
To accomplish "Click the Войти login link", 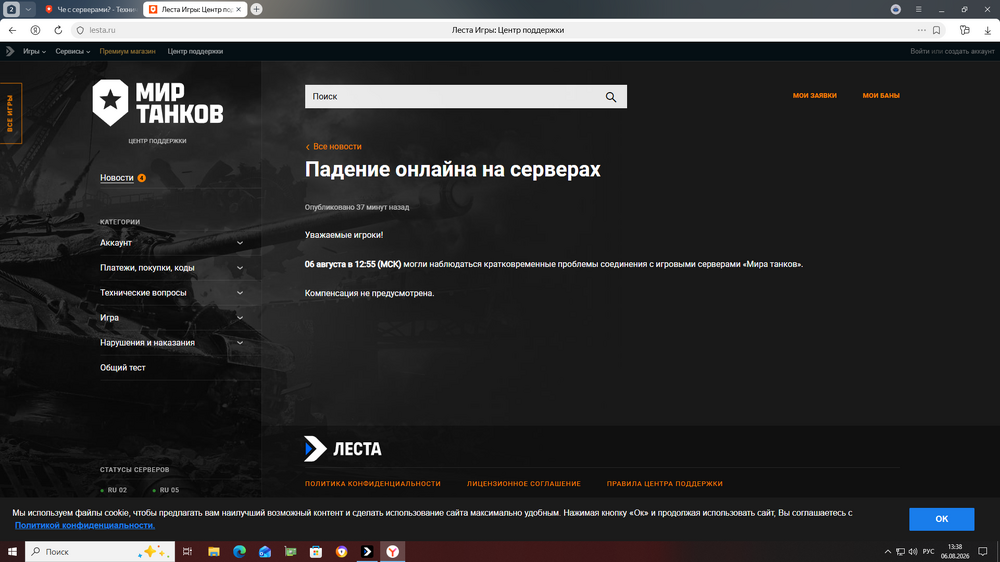I will (920, 51).
